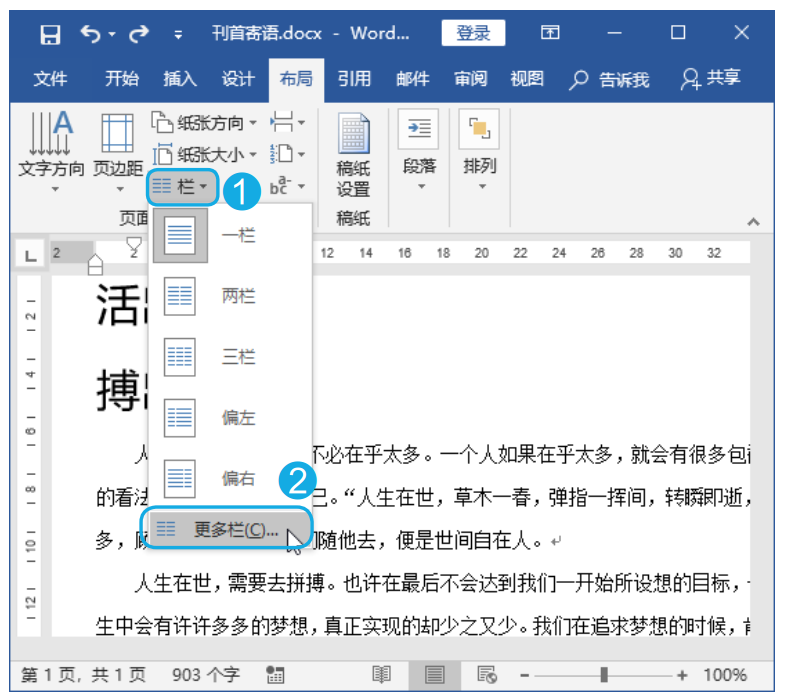Click the 告诉我 tell me search box
This screenshot has width=785, height=699.
[x=610, y=79]
